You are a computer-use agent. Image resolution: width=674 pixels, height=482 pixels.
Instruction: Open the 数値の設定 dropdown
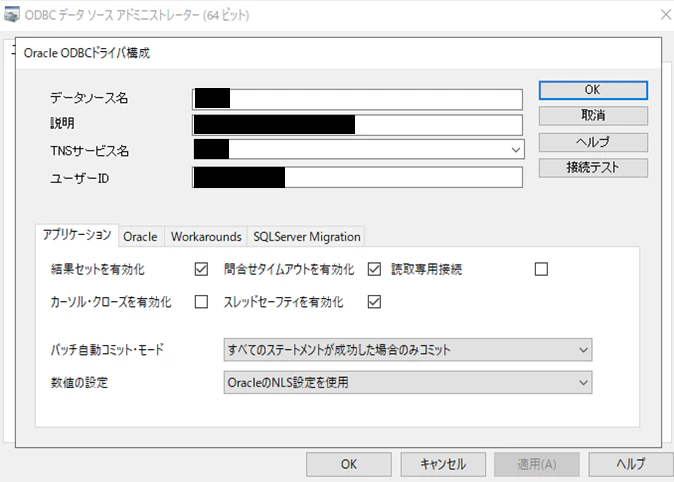[x=408, y=382]
